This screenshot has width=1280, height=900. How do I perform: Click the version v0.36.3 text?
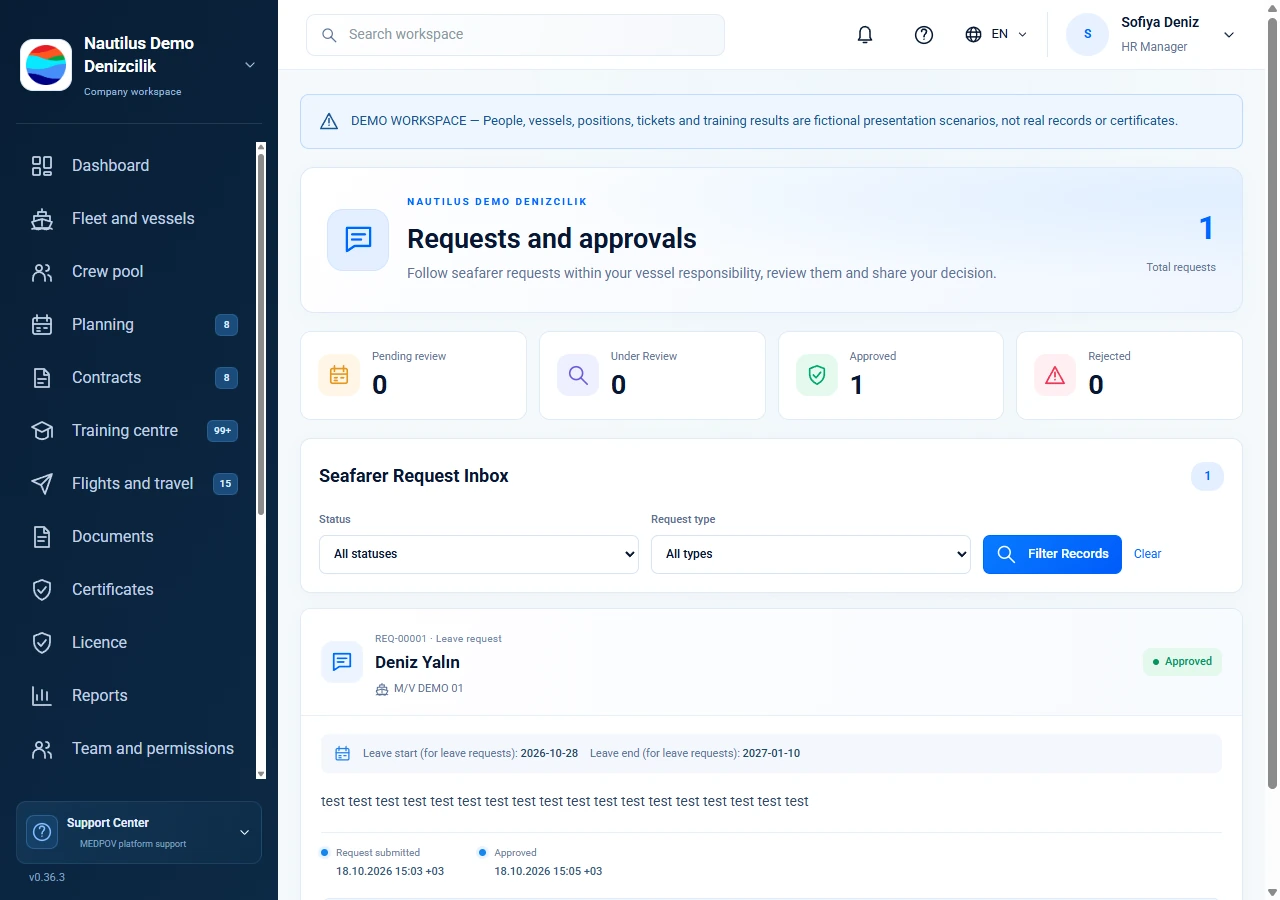pyautogui.click(x=47, y=877)
